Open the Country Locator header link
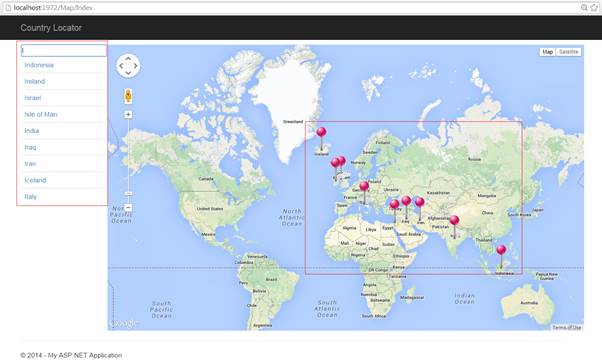 (51, 28)
